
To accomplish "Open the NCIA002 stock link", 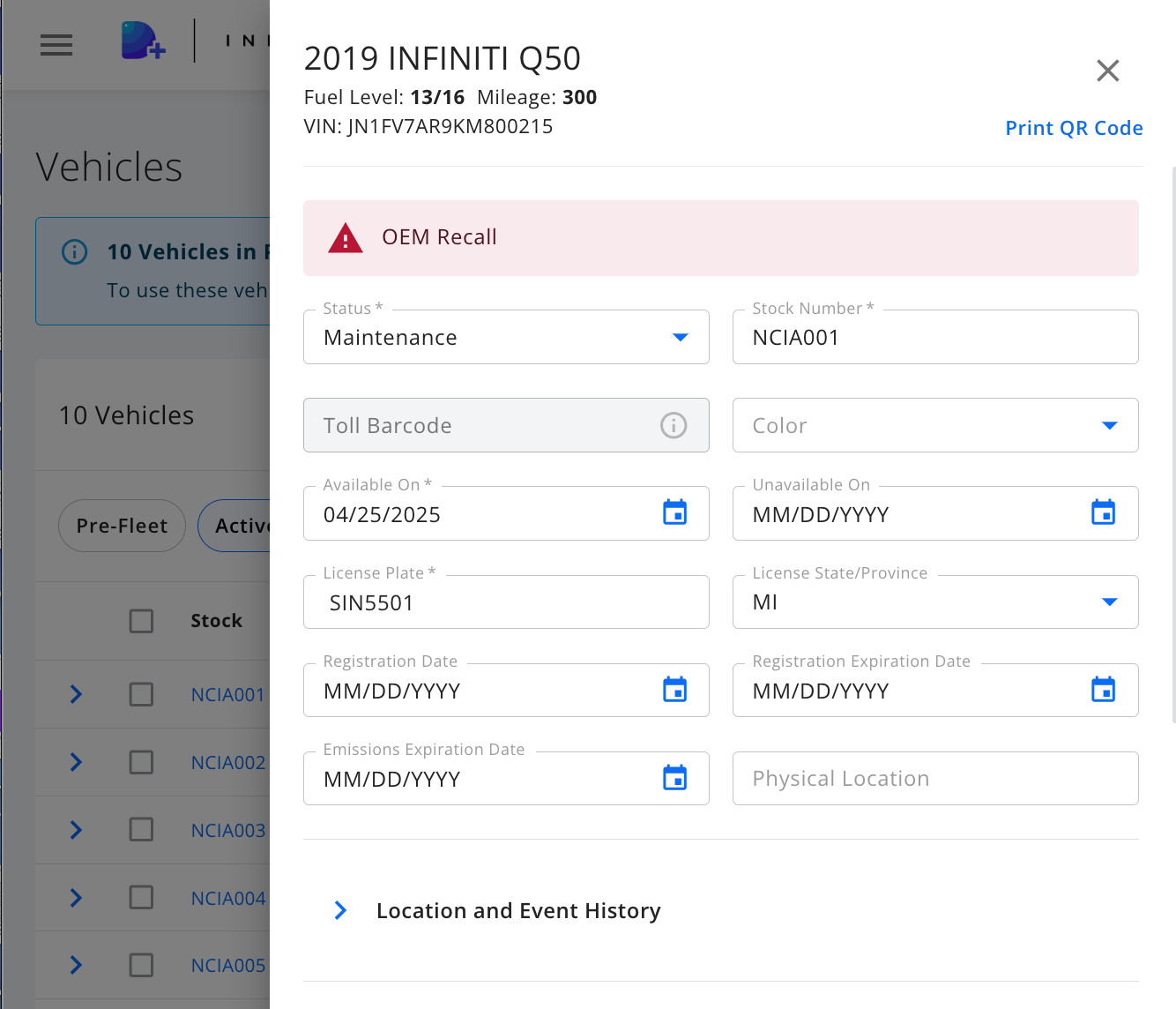I will tap(228, 762).
